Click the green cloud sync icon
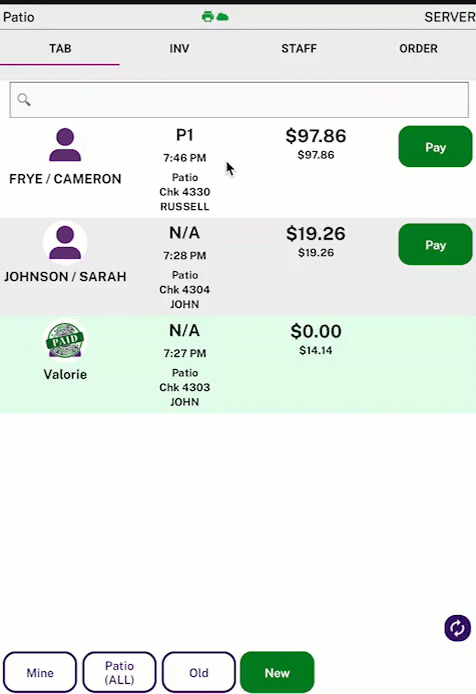476x694 pixels. [222, 17]
